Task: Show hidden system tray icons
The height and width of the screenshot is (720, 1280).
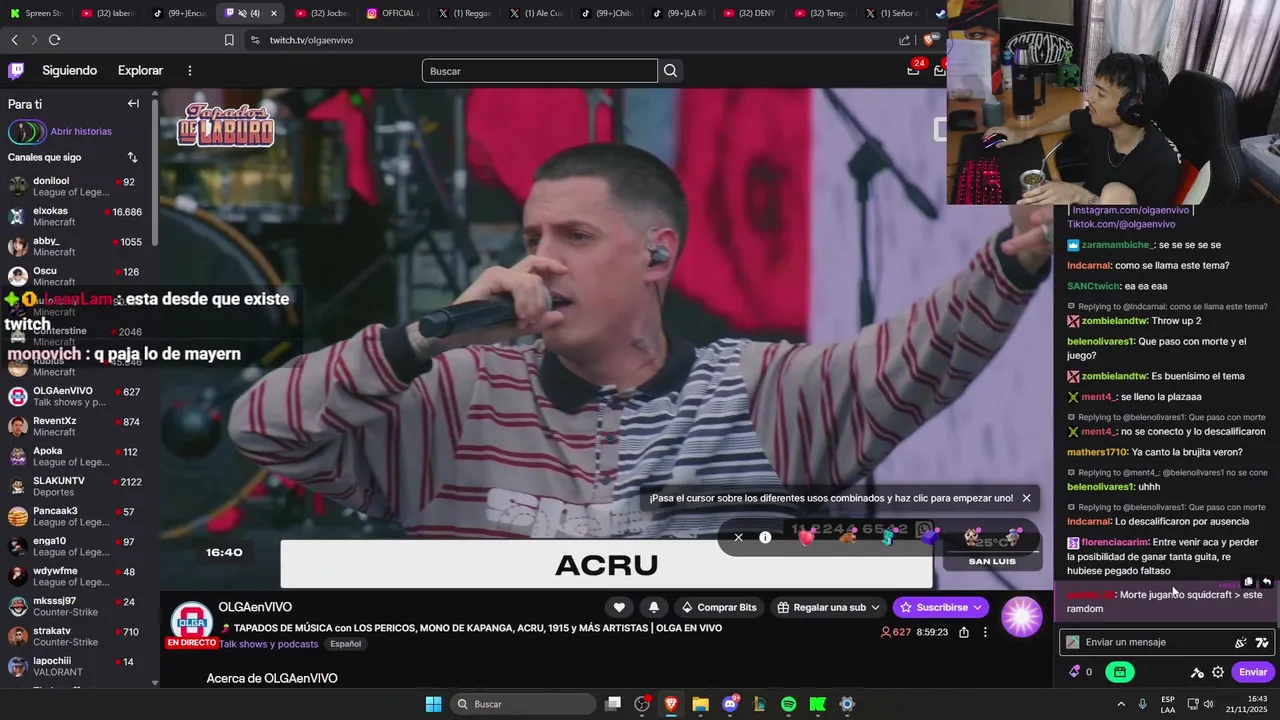Action: point(1120,704)
